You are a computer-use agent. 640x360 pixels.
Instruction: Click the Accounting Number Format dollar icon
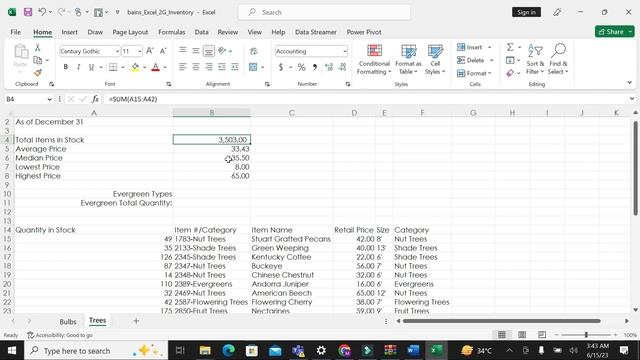coord(281,67)
